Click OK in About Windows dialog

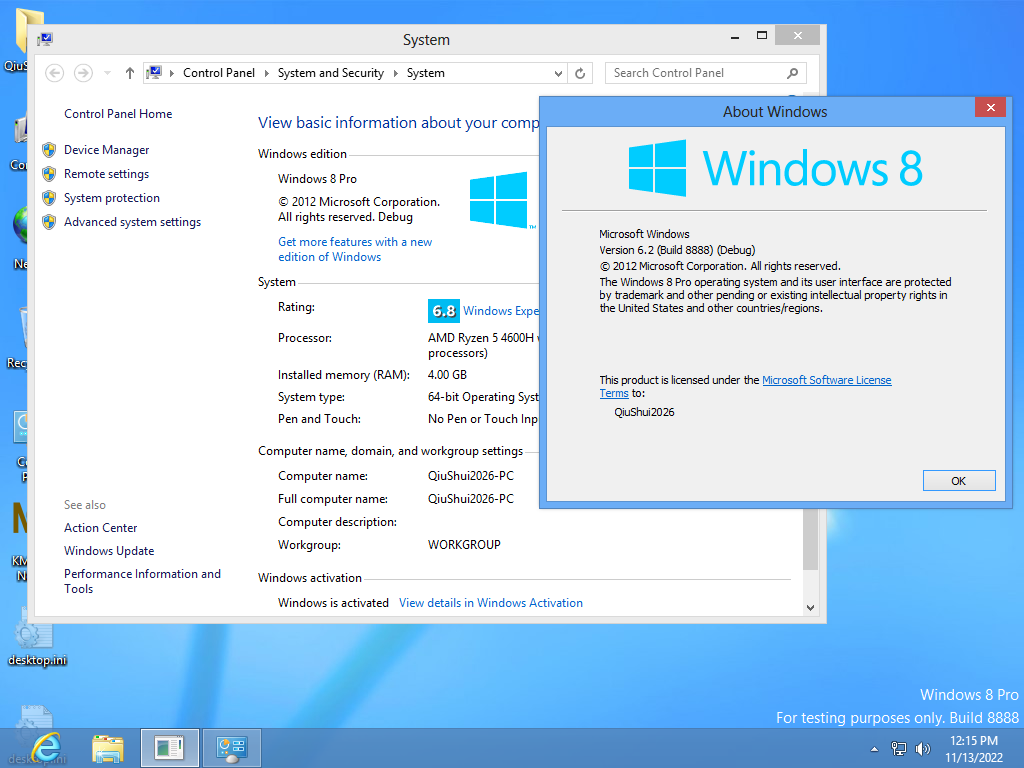pos(959,481)
